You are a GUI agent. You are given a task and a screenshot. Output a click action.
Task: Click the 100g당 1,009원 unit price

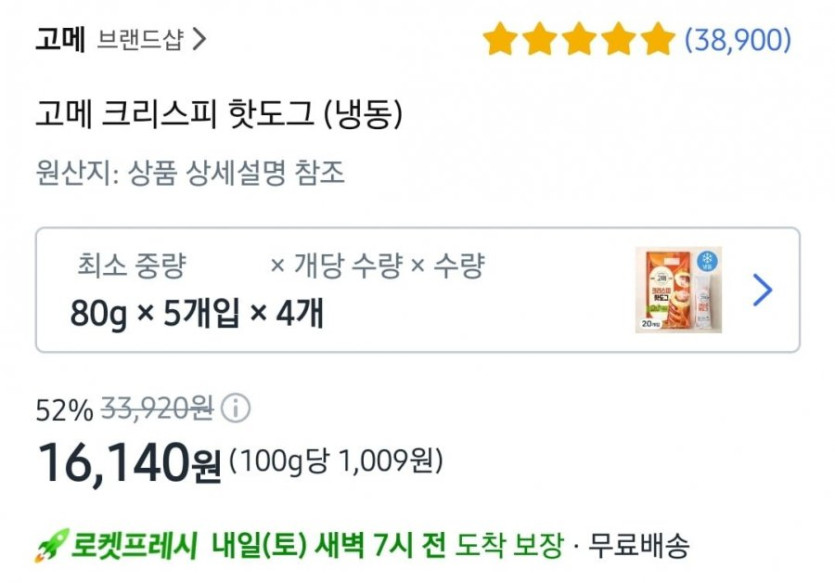coord(335,462)
